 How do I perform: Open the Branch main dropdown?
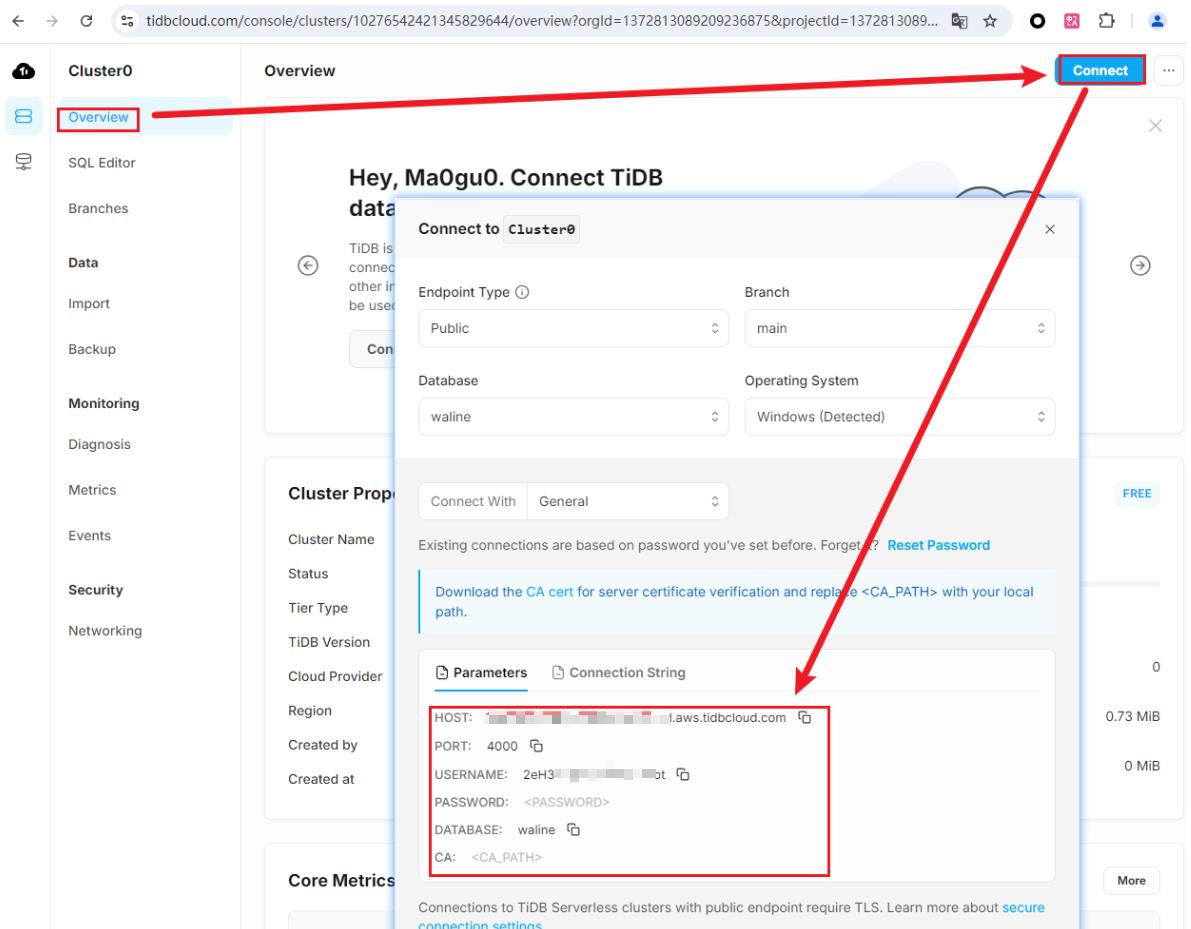[899, 328]
